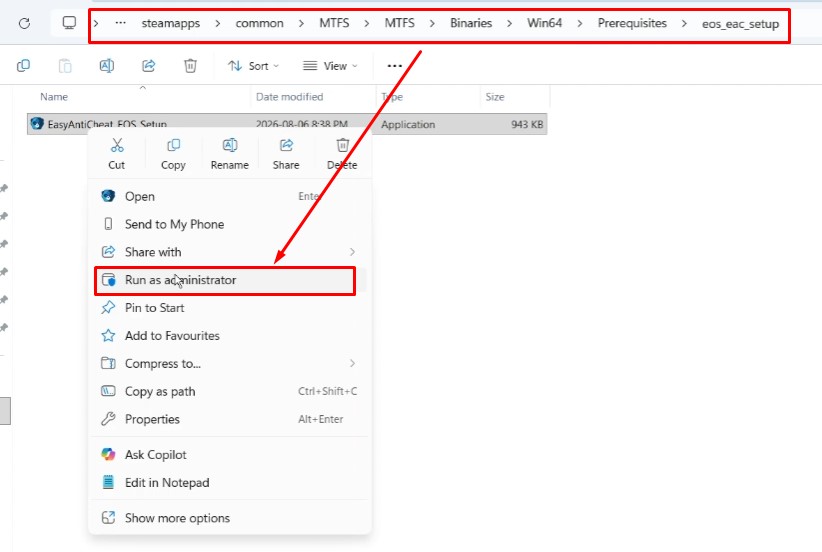This screenshot has width=822, height=552.
Task: Open the hidden breadcrumb ellipsis in the path
Action: (121, 23)
